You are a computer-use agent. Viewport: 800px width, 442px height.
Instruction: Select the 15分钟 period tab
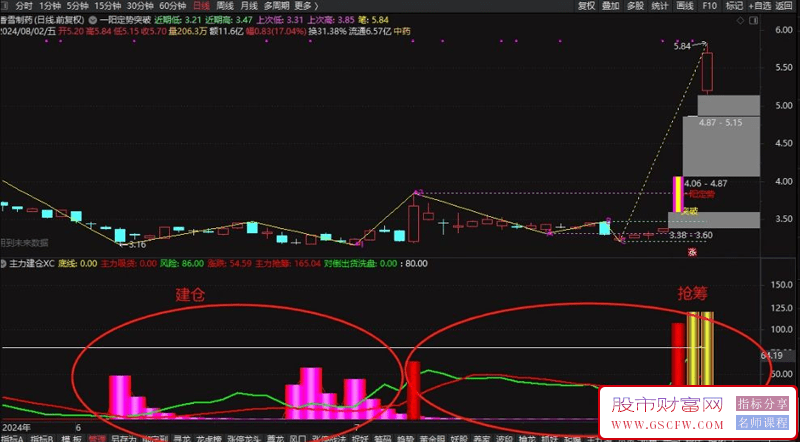(x=107, y=6)
